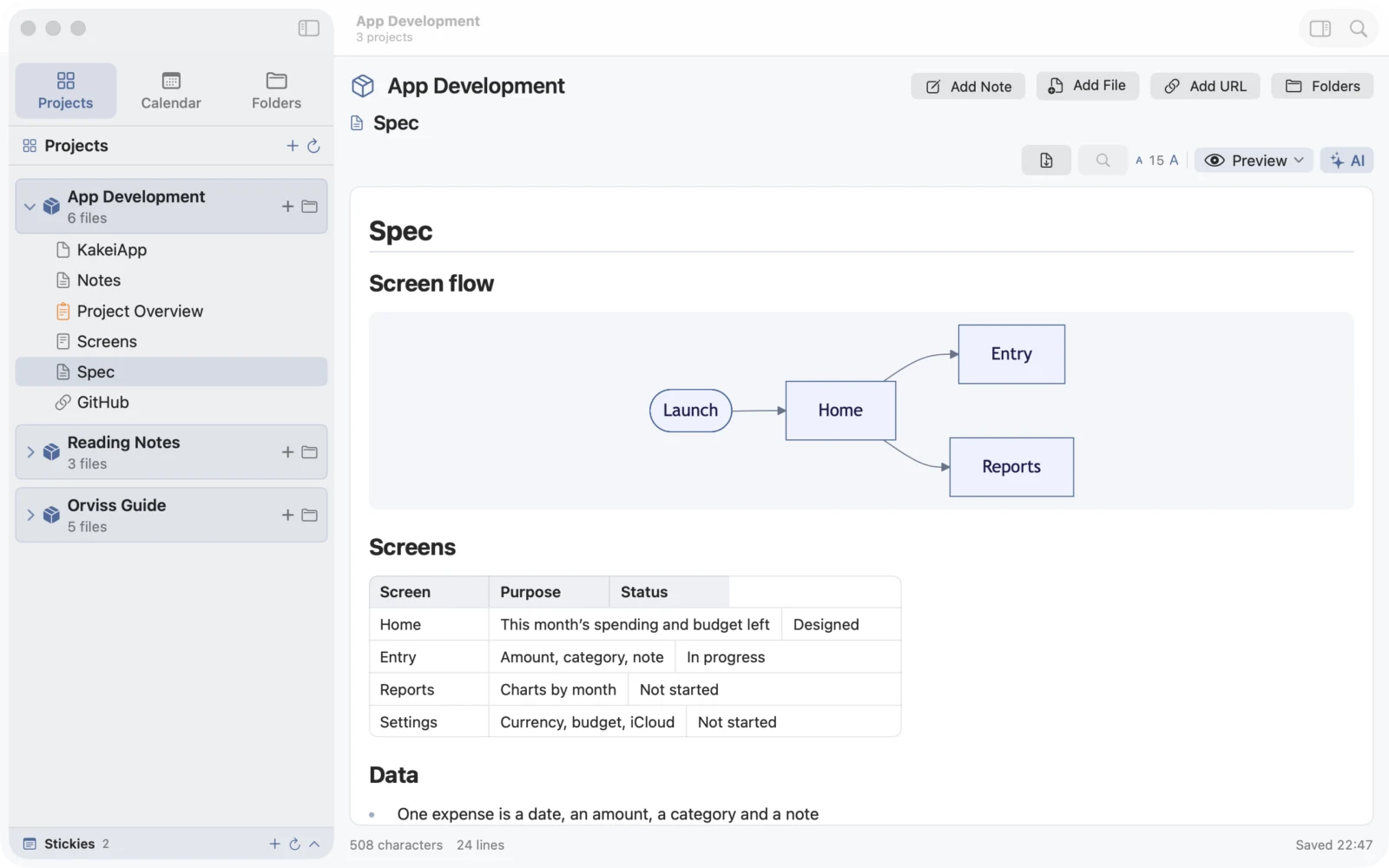Add a file to Orviss Guide with plus
The image size is (1389, 868).
[x=287, y=515]
